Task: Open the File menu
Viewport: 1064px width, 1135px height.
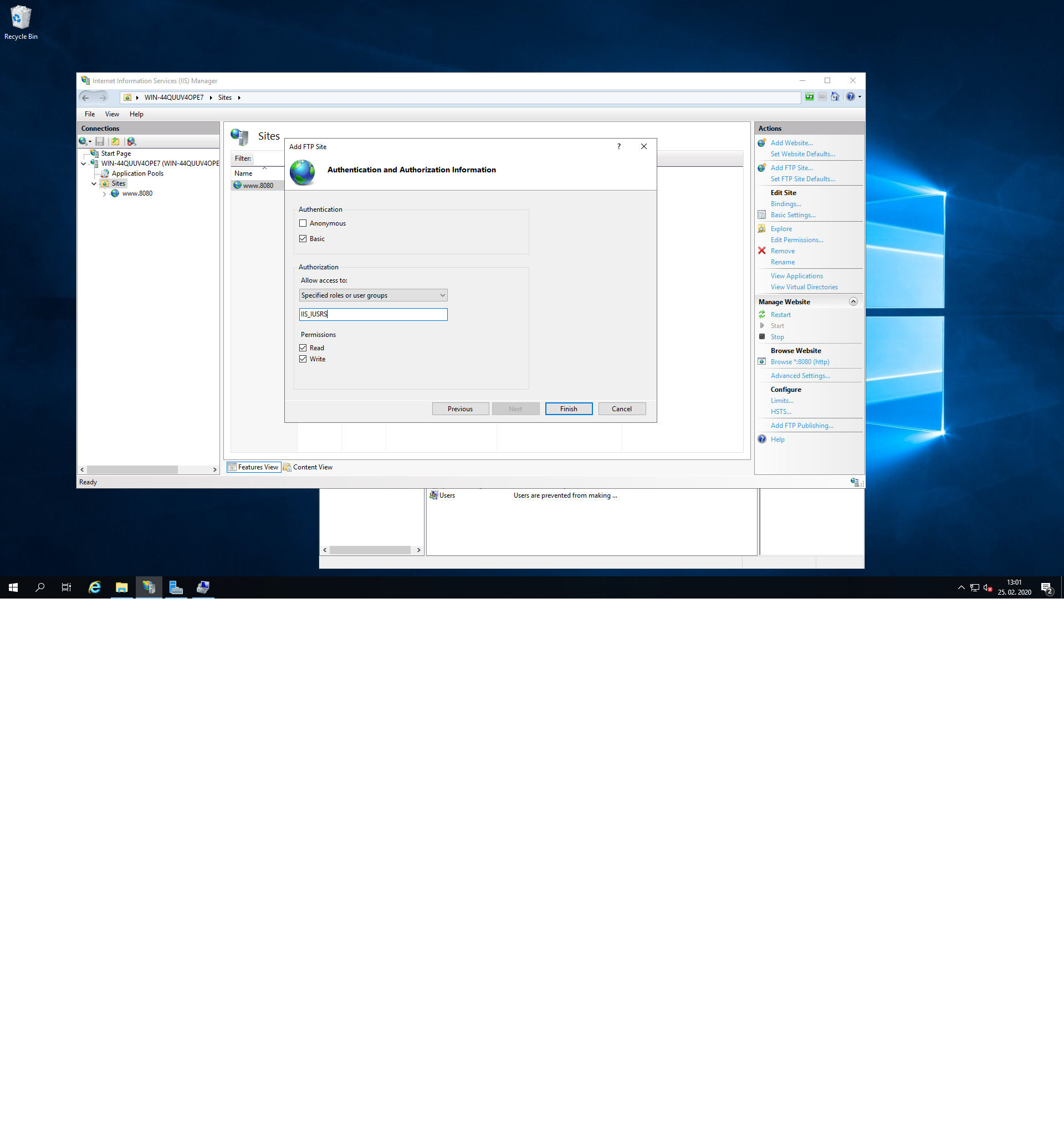Action: click(x=90, y=114)
